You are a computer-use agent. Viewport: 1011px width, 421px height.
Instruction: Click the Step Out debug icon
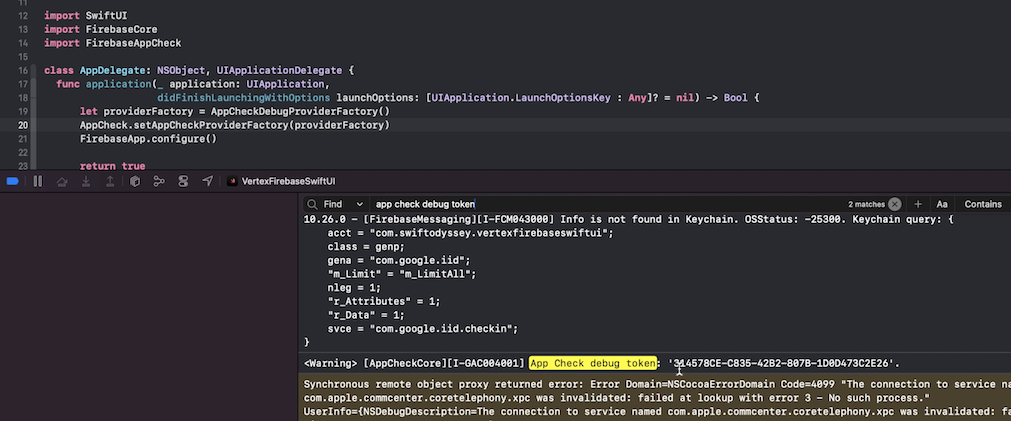coord(110,181)
